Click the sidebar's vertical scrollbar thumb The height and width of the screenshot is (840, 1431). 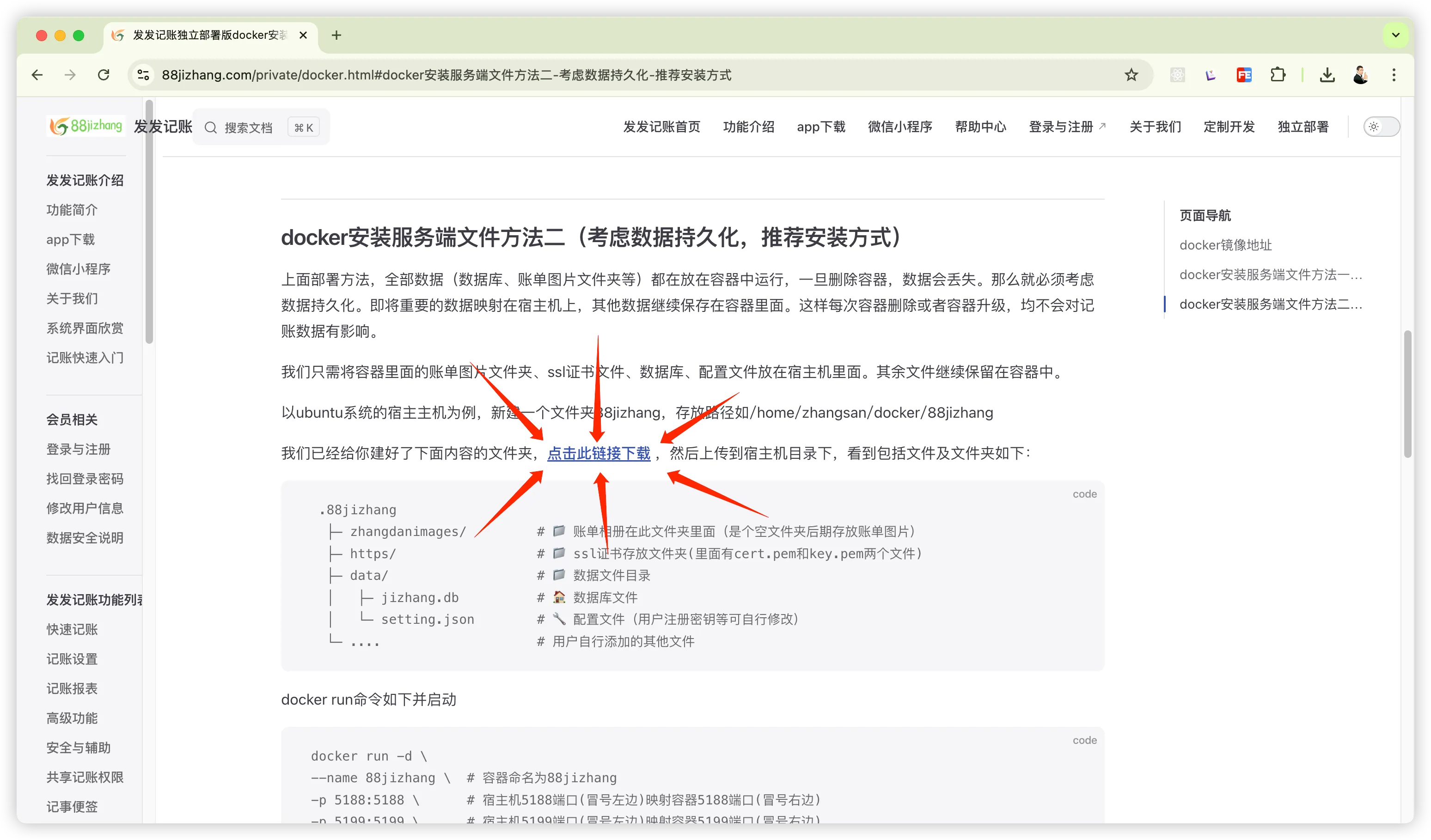149,221
